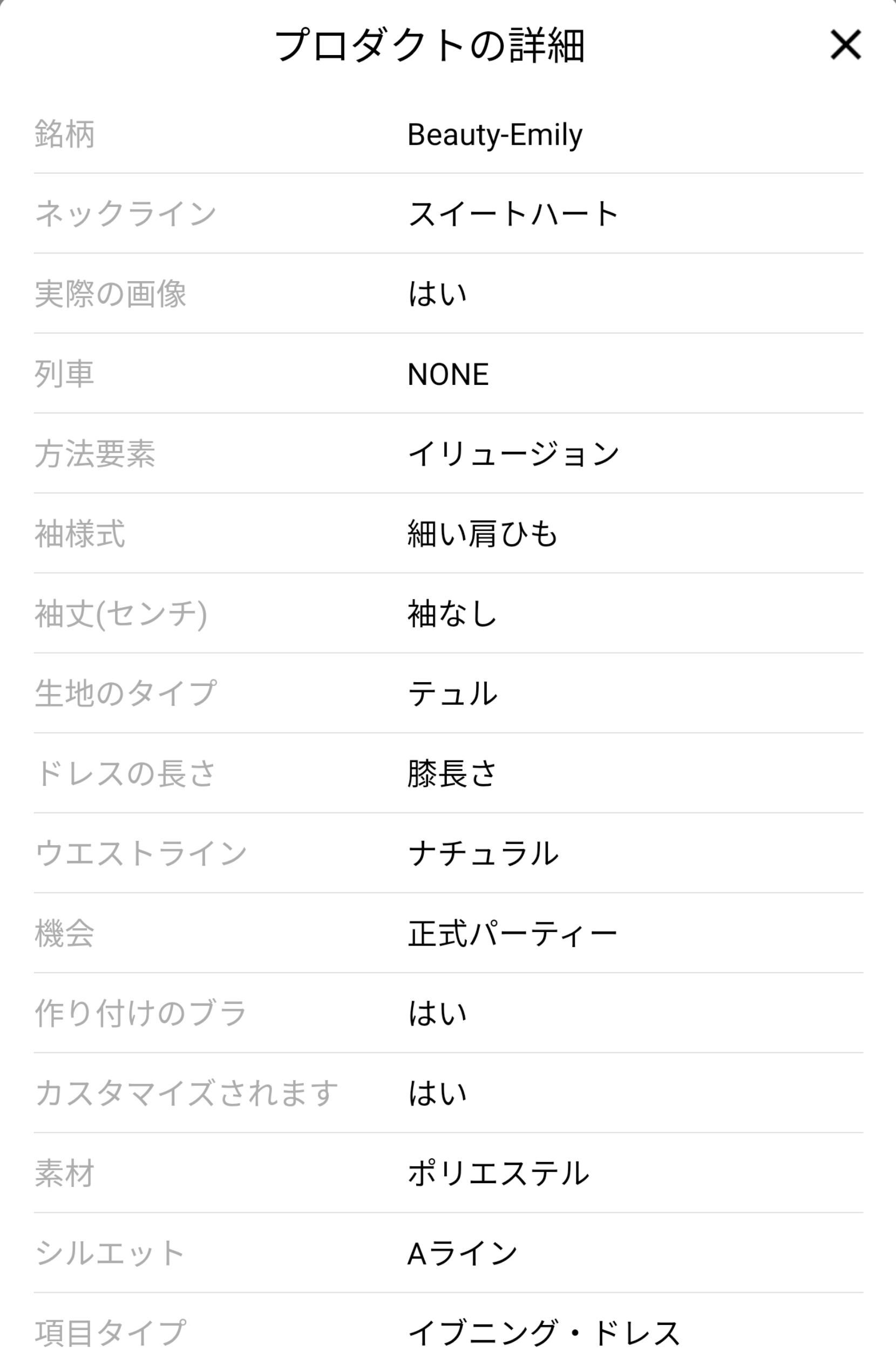Close the プロダクトの詳細 dialog

[x=845, y=45]
